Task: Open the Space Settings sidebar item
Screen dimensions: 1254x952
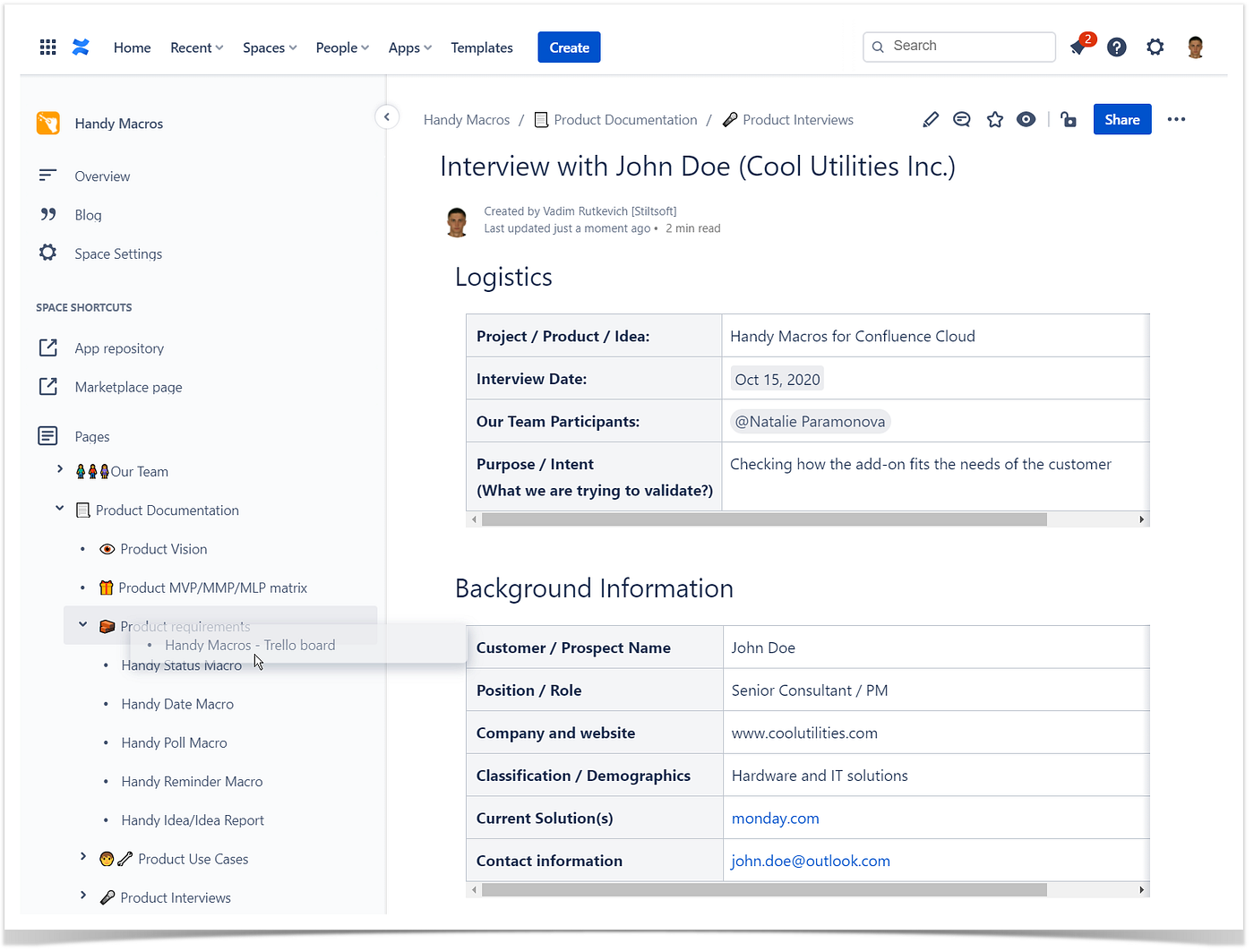Action: click(x=118, y=253)
